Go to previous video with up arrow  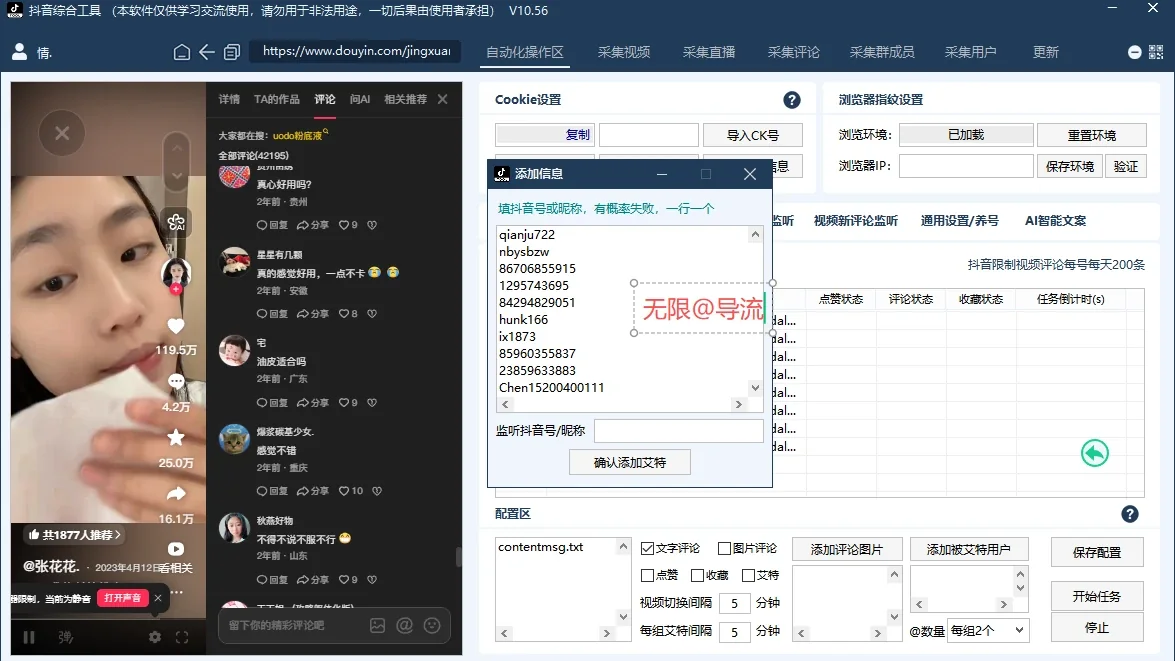[x=177, y=148]
